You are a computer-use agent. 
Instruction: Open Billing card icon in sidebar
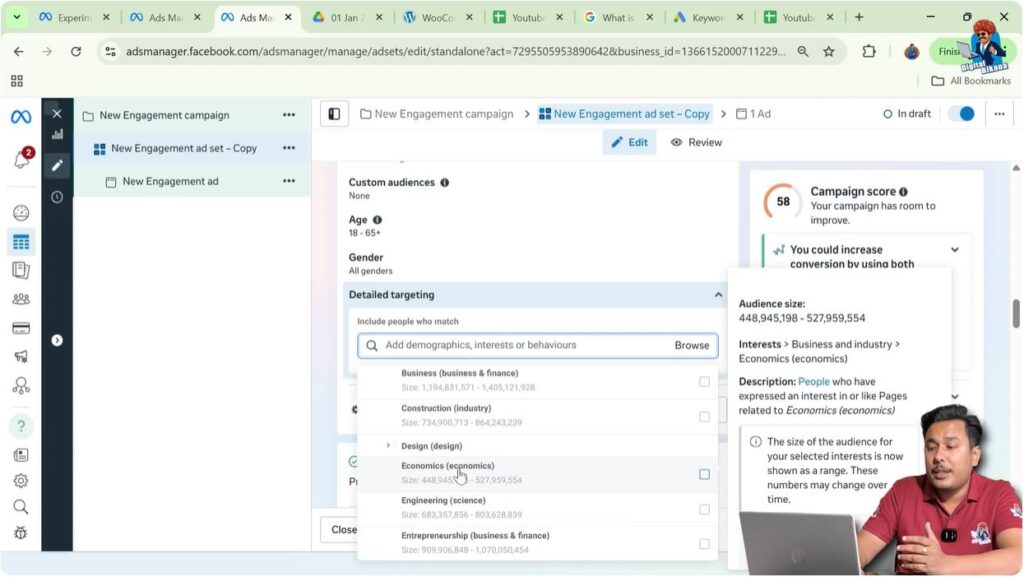point(21,328)
